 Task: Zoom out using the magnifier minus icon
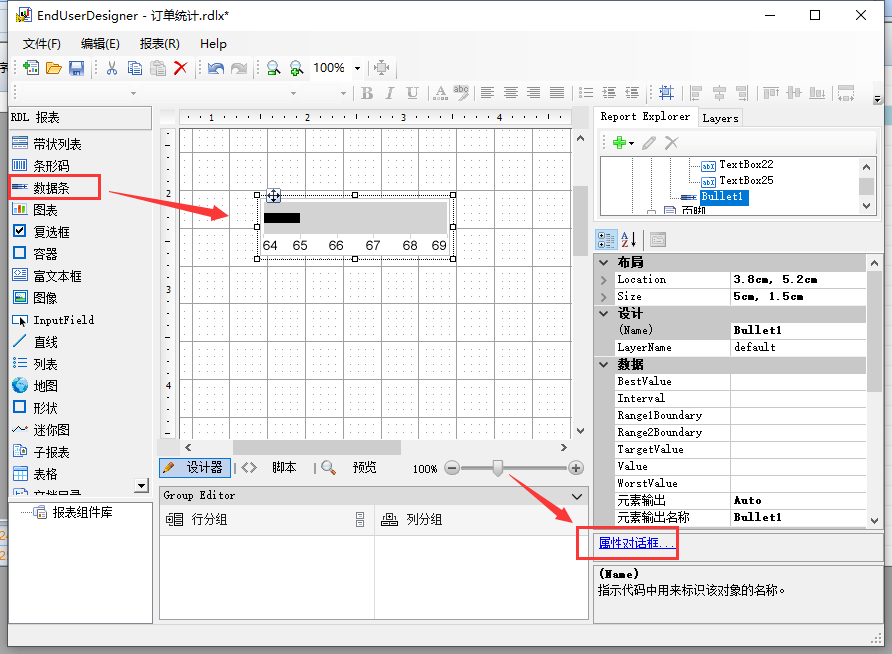click(274, 68)
